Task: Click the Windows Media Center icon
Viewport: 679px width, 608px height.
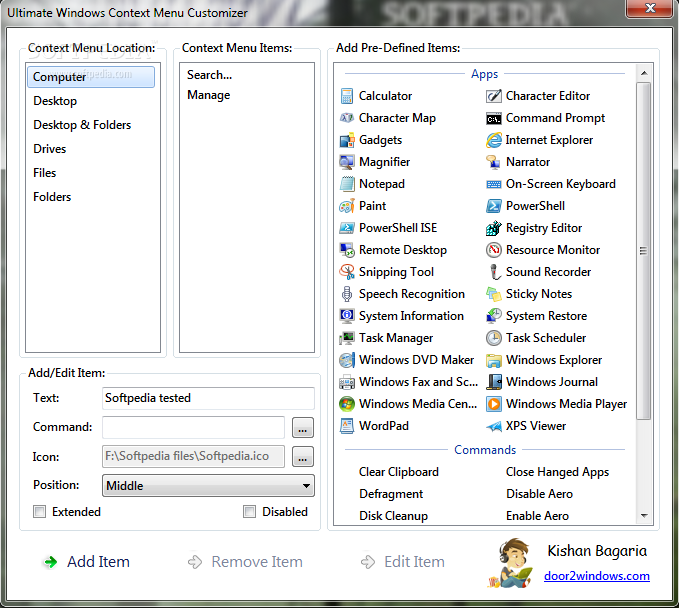Action: point(346,404)
